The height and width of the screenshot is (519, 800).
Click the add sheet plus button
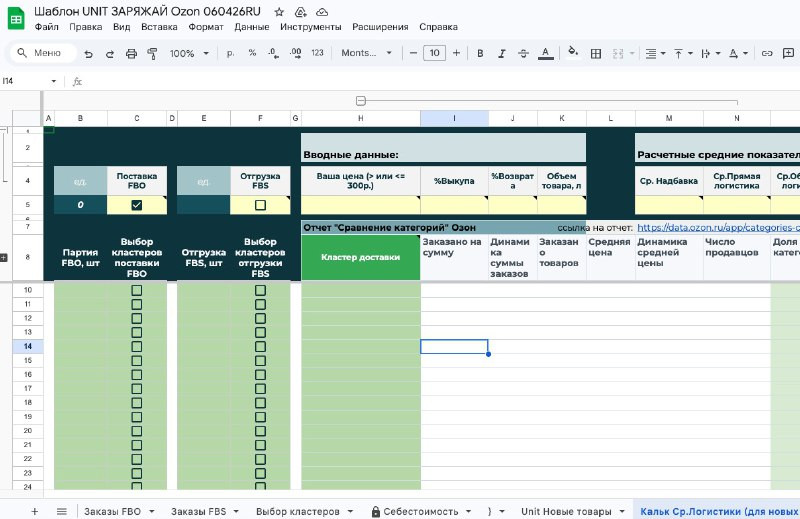click(35, 510)
